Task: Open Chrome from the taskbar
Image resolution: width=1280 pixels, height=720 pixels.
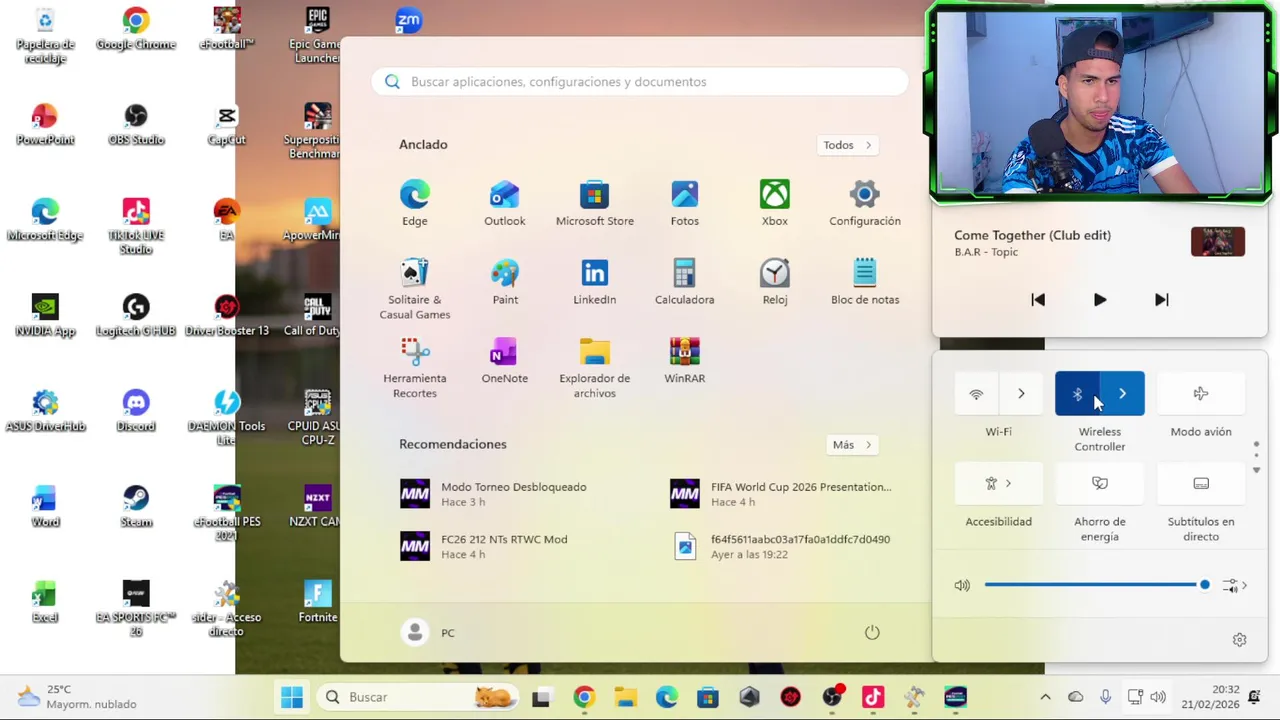Action: 584,697
